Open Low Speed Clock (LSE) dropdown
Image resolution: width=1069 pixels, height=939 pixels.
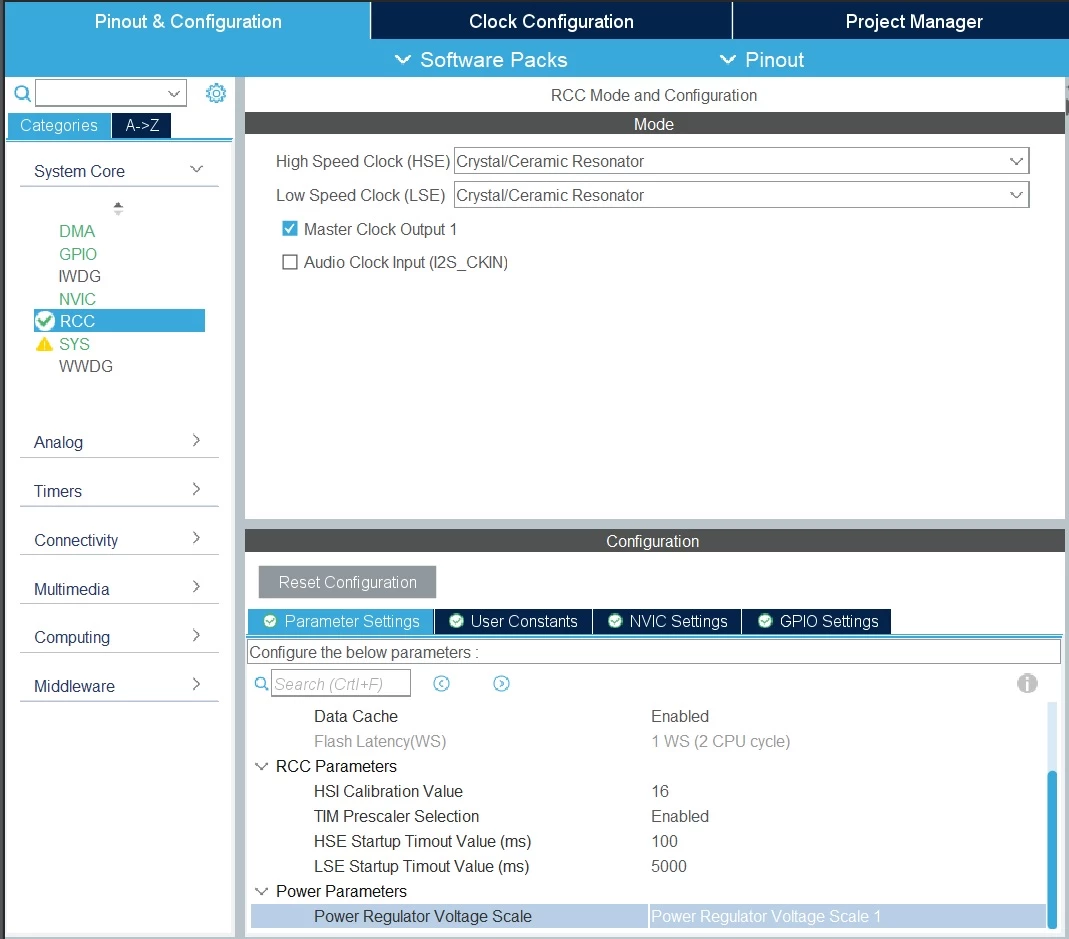(741, 195)
